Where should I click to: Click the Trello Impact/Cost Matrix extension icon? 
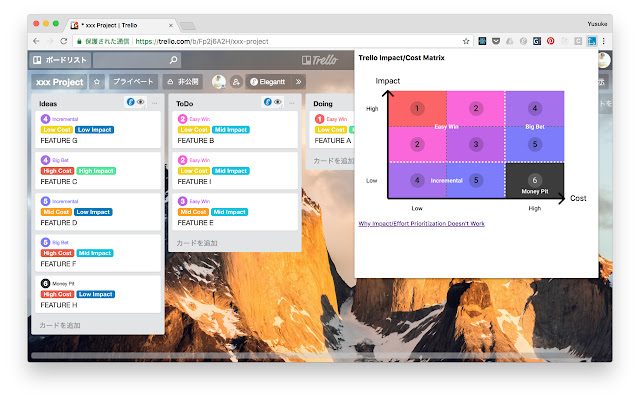tap(591, 41)
